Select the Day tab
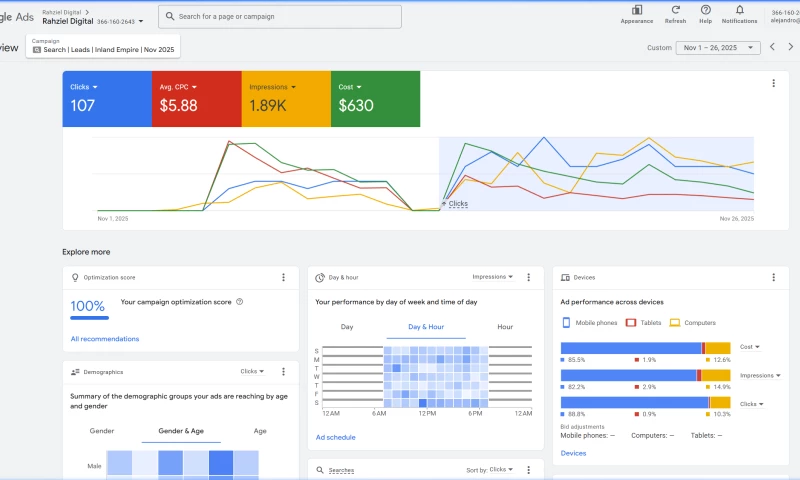Screen dimensions: 800x480 tap(347, 327)
